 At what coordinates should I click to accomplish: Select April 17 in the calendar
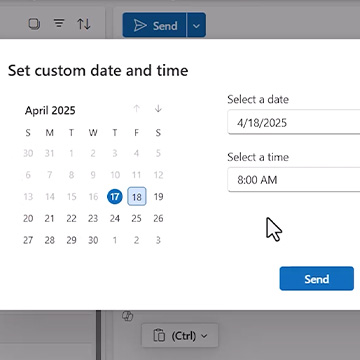point(115,197)
